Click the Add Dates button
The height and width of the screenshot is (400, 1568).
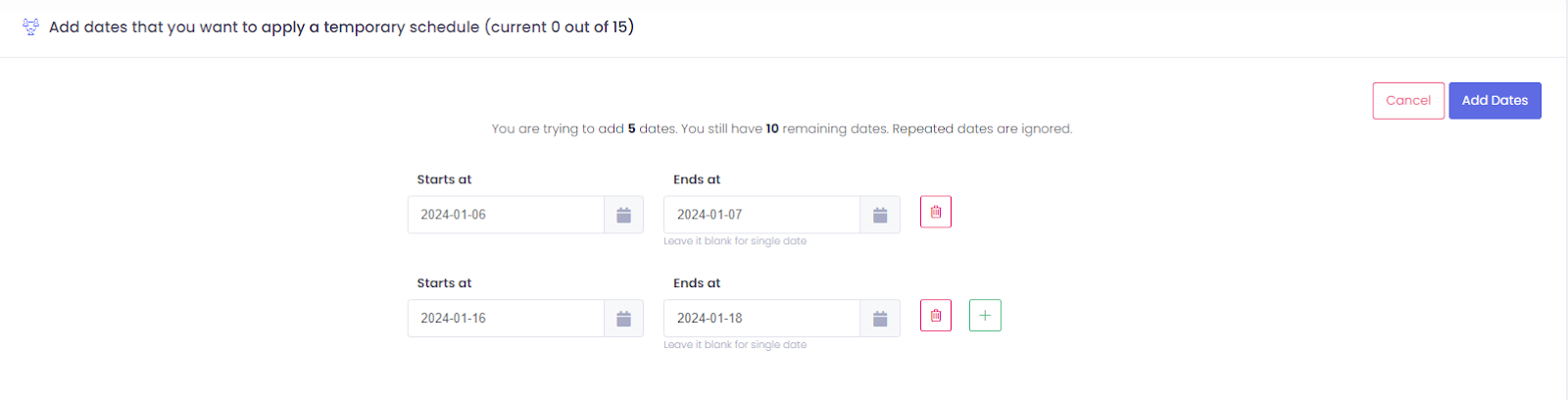[x=1494, y=101]
